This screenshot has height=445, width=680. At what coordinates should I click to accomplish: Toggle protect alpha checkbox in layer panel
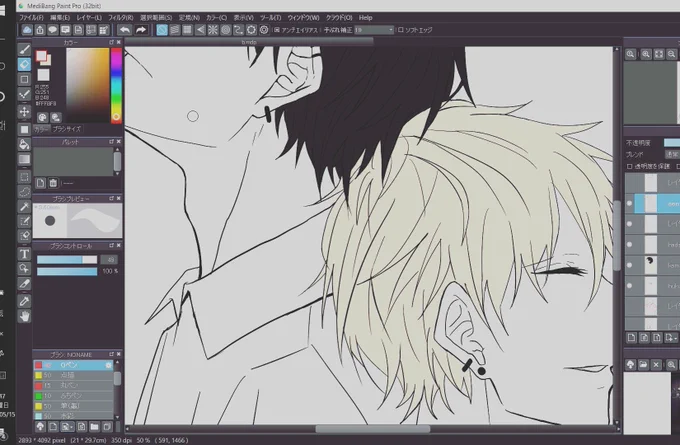[x=629, y=166]
